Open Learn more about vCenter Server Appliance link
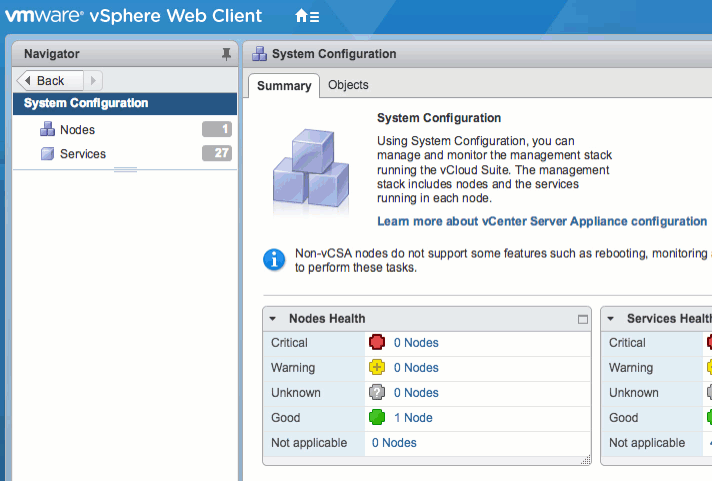Screen dimensions: 712x481 tap(542, 221)
